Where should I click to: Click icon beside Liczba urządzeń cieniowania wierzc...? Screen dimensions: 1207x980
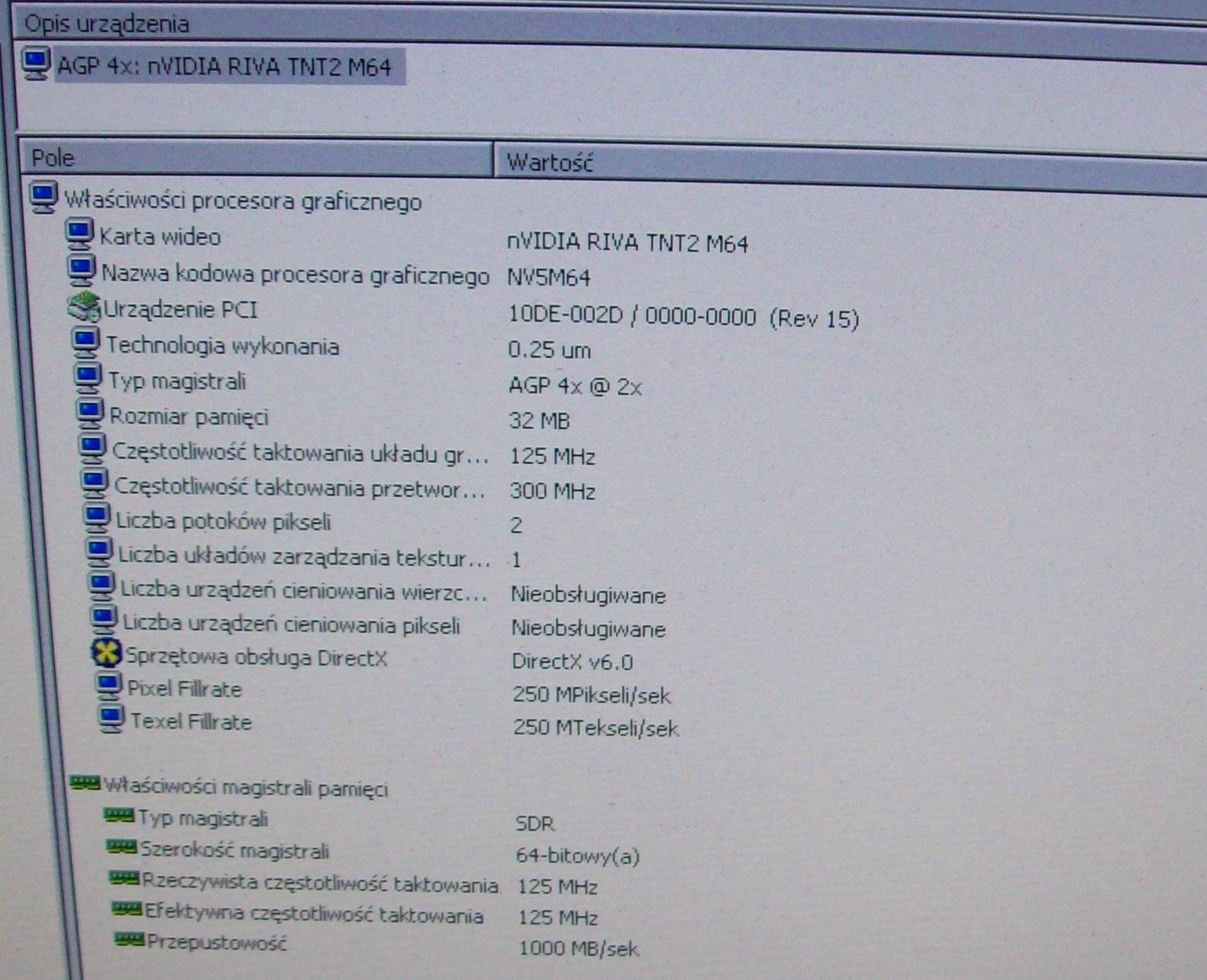pyautogui.click(x=101, y=586)
